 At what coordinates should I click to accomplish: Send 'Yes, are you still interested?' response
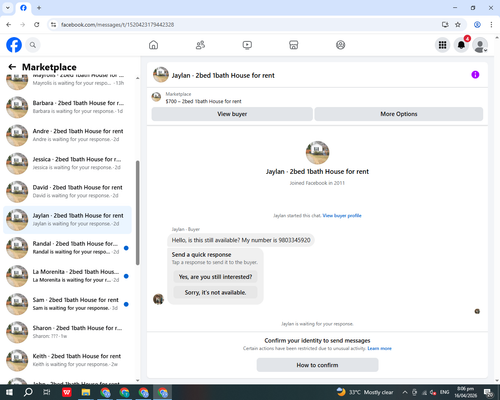pos(215,277)
